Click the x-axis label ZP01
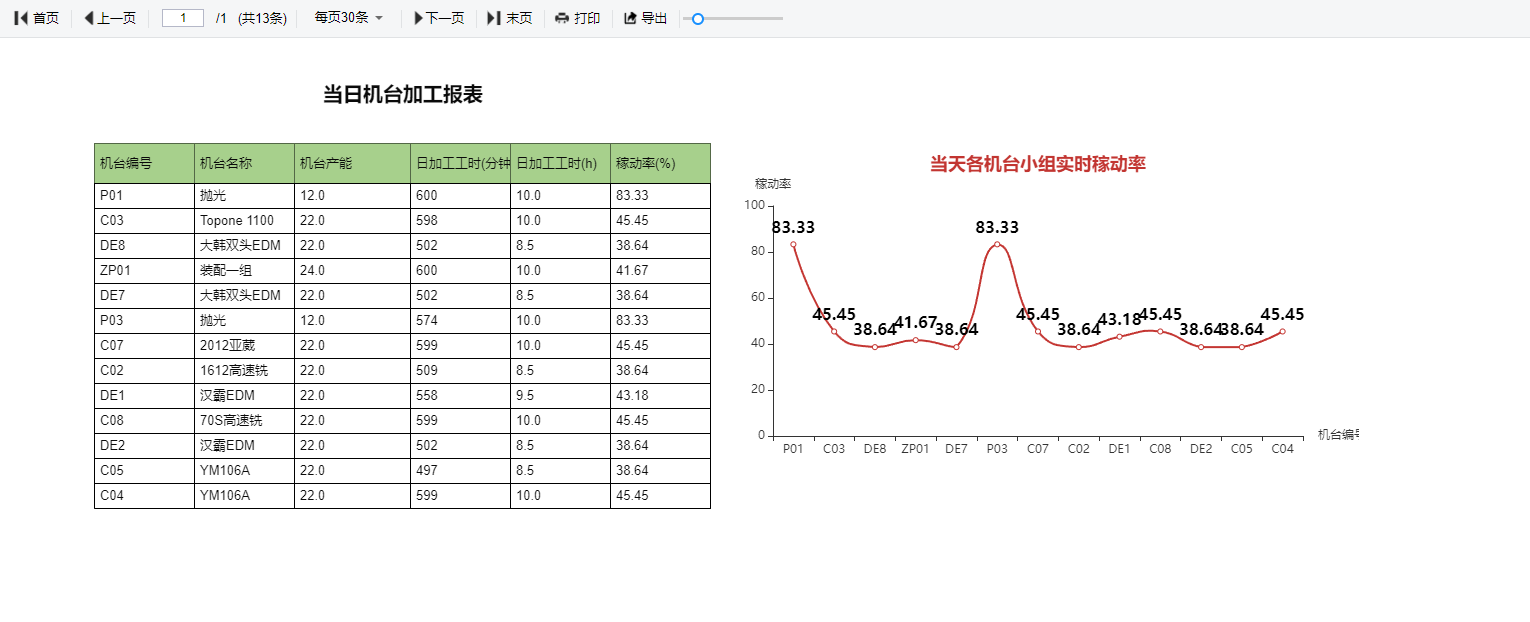 coord(915,449)
